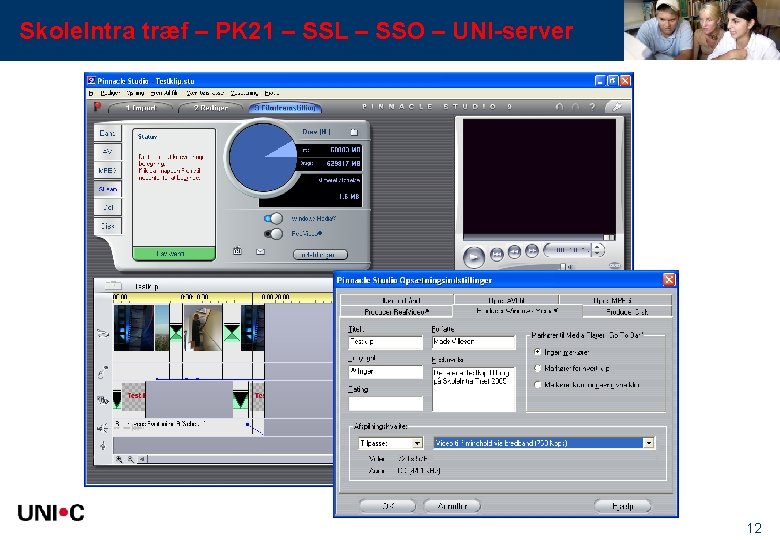
Task: Select the Stream output side tab
Action: (x=107, y=189)
